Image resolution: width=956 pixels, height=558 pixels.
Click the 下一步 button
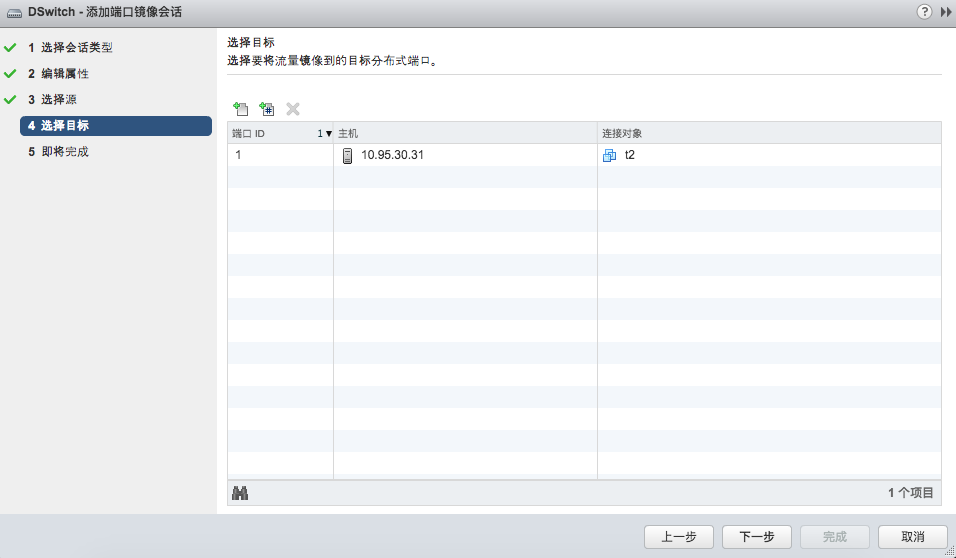[x=757, y=537]
